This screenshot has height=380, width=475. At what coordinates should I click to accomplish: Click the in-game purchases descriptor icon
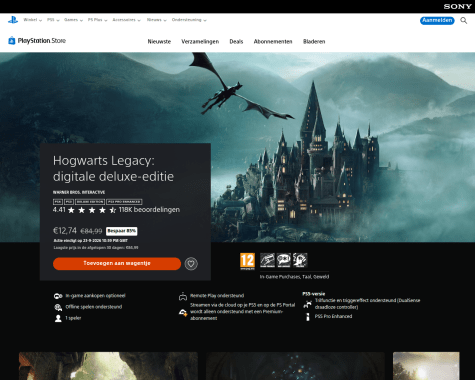click(267, 260)
